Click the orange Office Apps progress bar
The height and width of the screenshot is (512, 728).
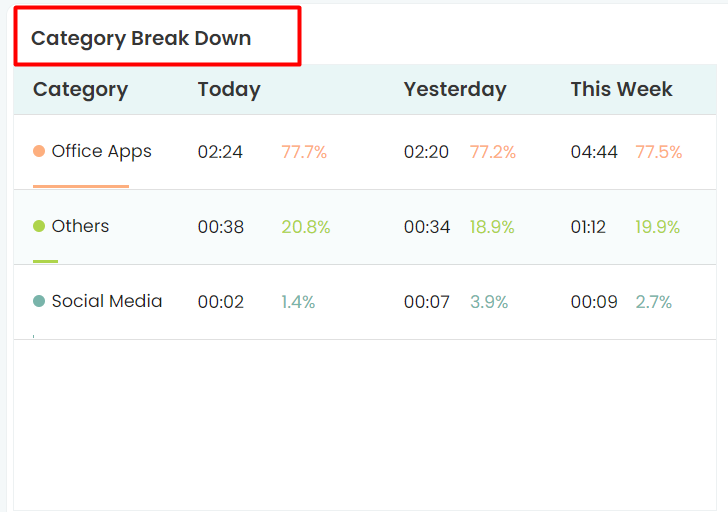81,186
